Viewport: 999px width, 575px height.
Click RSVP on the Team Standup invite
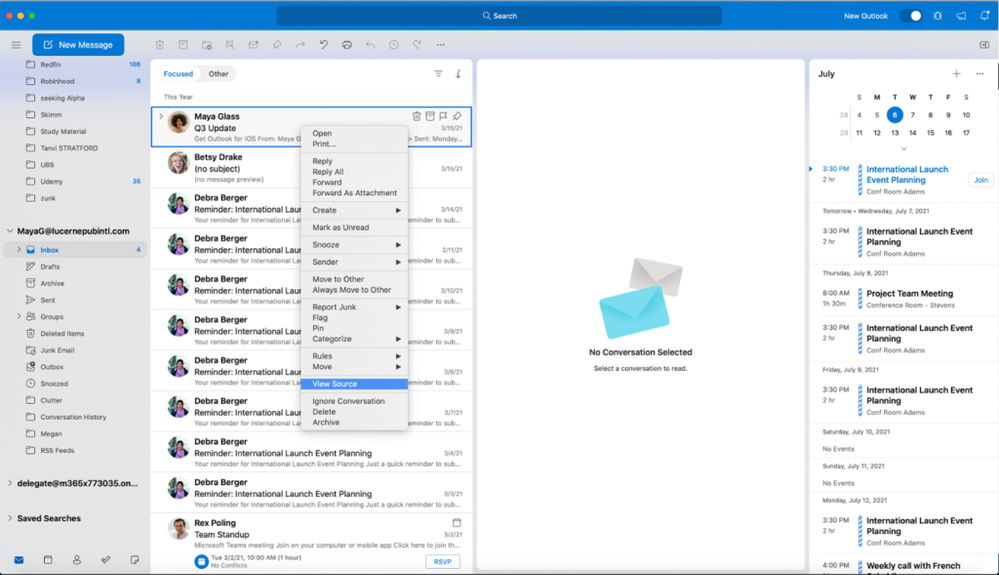click(x=442, y=562)
